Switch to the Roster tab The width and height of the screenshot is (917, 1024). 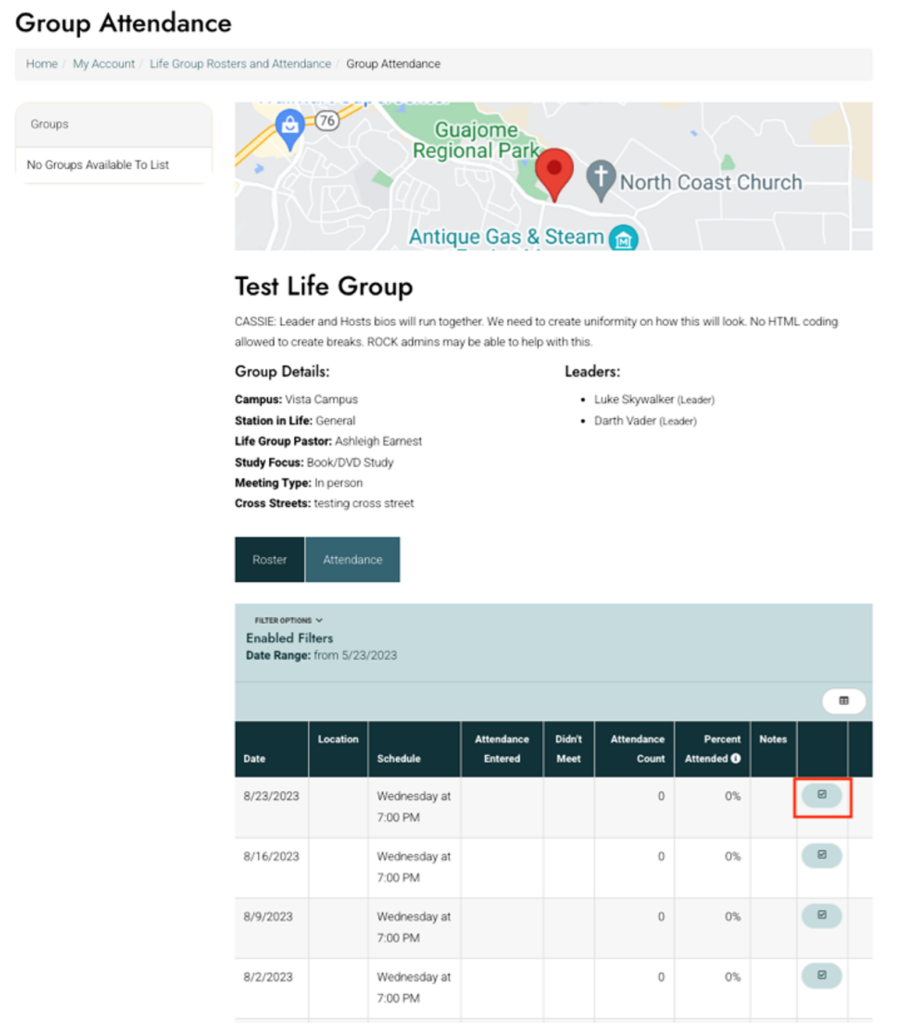click(269, 560)
